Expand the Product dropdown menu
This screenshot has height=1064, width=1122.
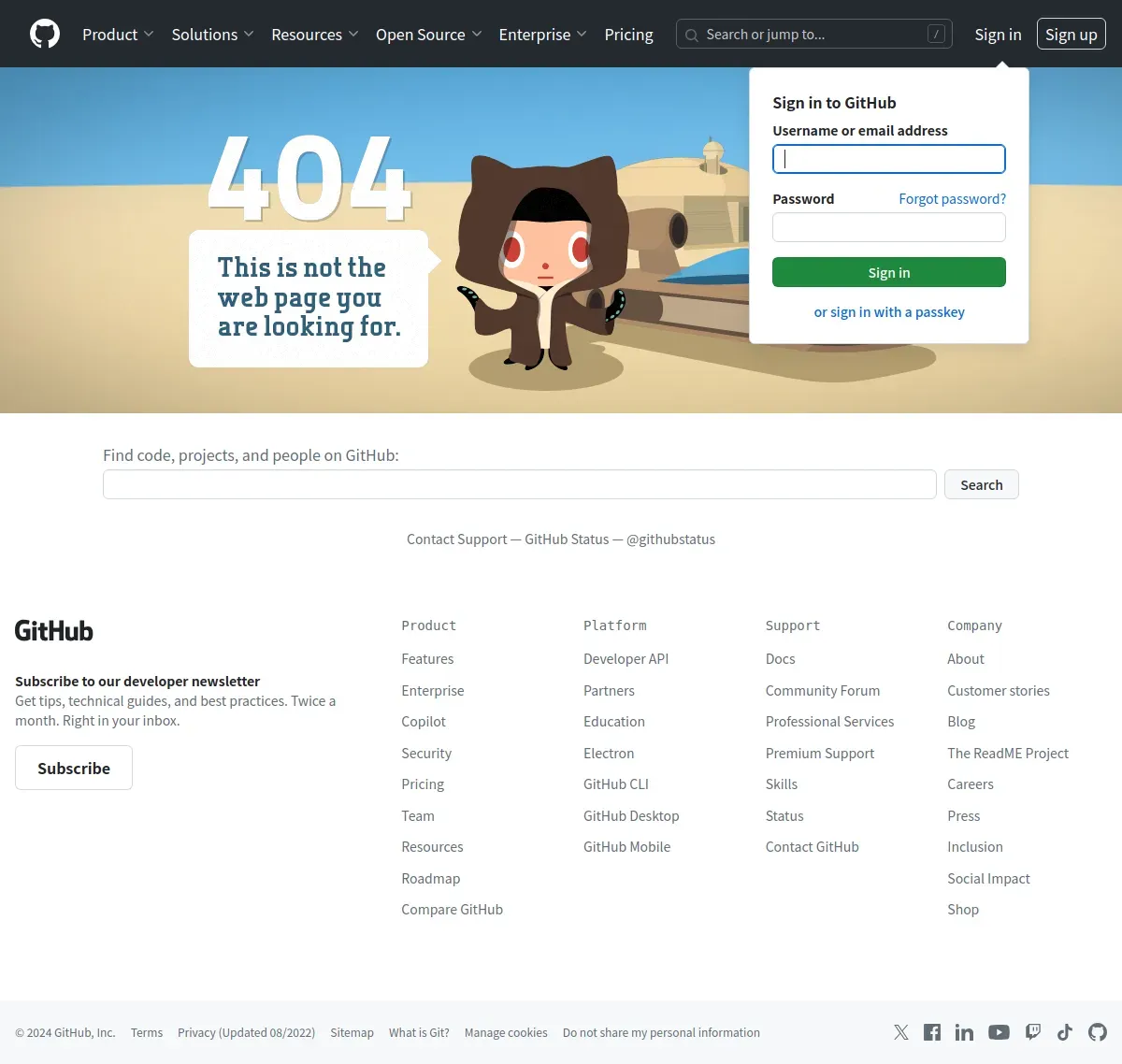point(118,35)
